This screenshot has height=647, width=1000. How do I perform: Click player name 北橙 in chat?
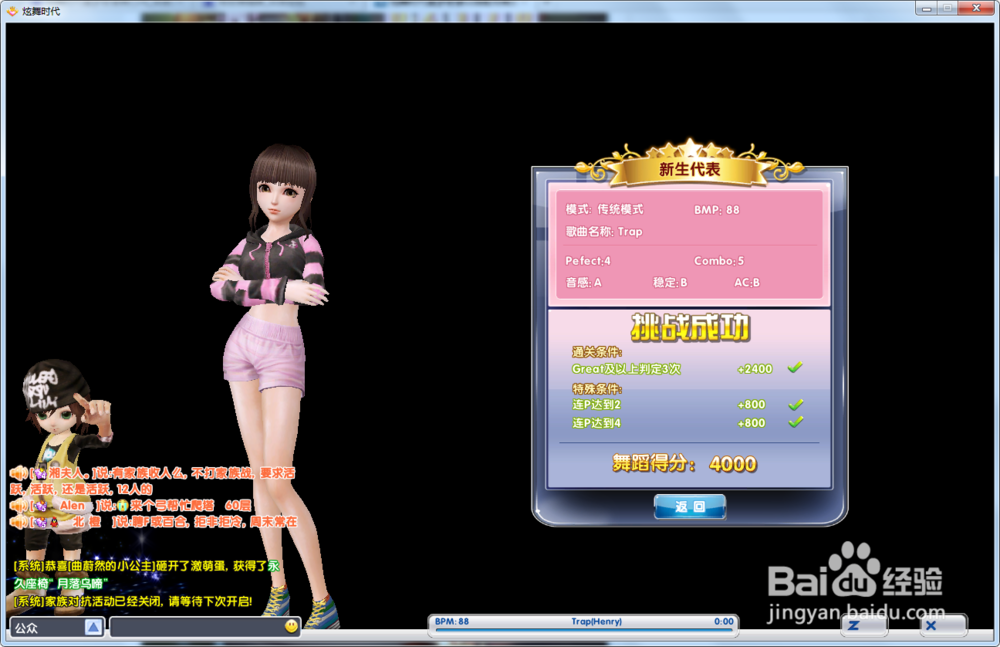point(86,522)
